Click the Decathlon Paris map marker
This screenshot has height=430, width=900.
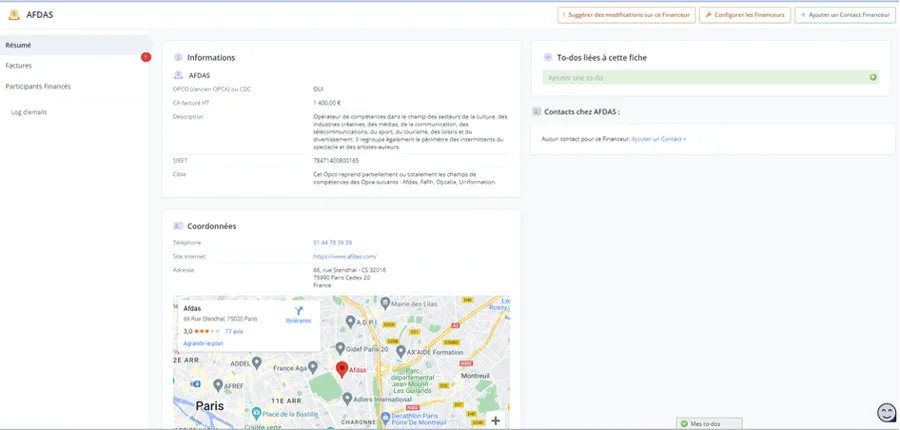pyautogui.click(x=385, y=417)
